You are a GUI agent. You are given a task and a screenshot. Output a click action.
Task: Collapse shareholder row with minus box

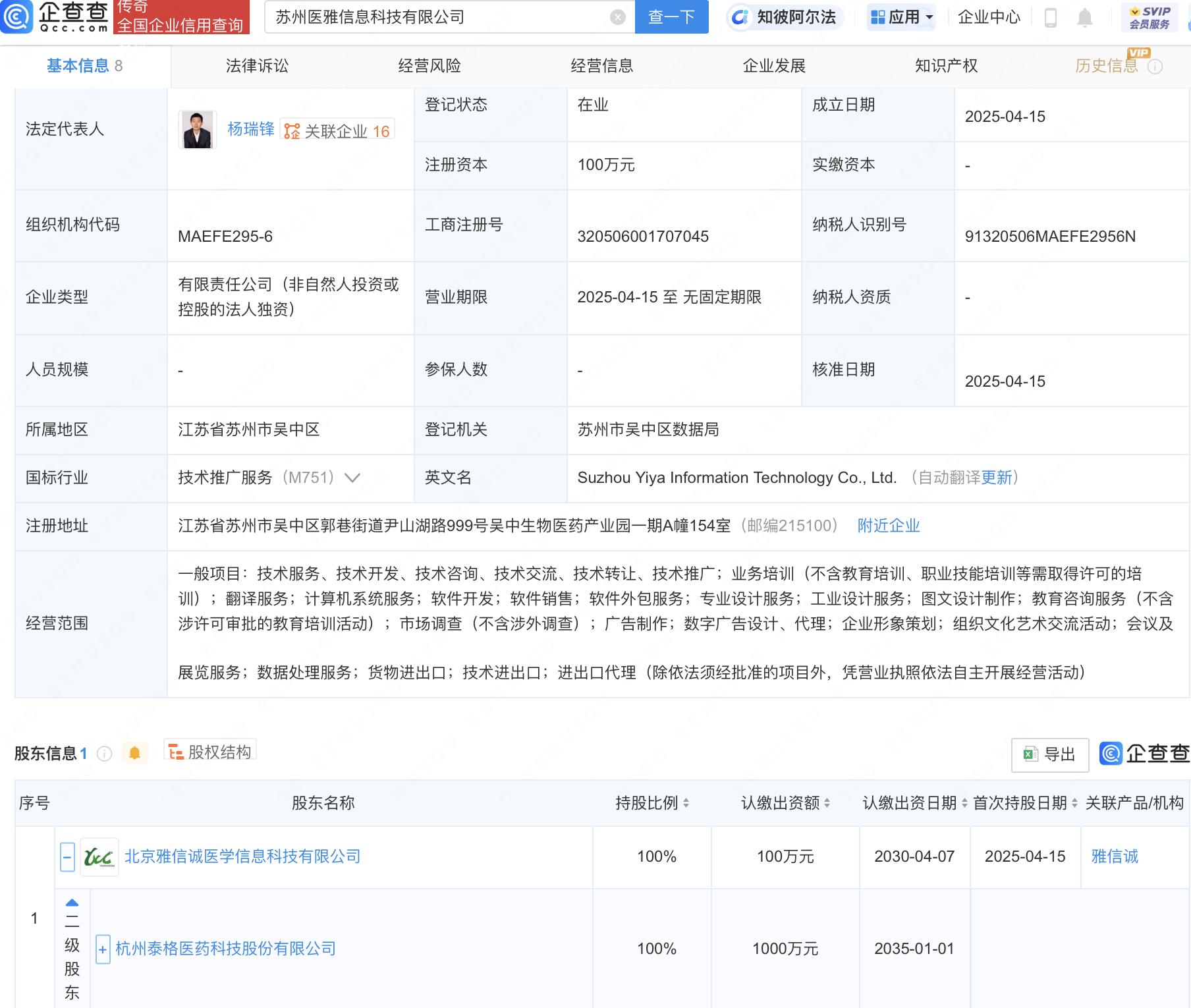(67, 857)
